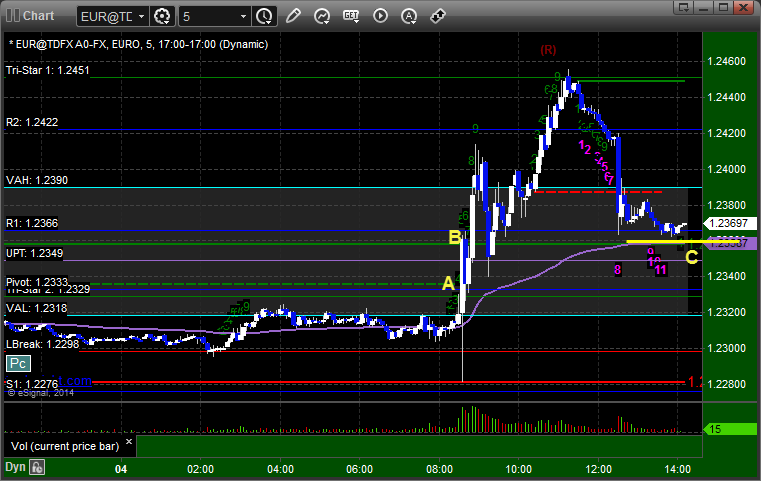Click the red (R) marker above the high
Screen dimensions: 761x481
tap(548, 50)
